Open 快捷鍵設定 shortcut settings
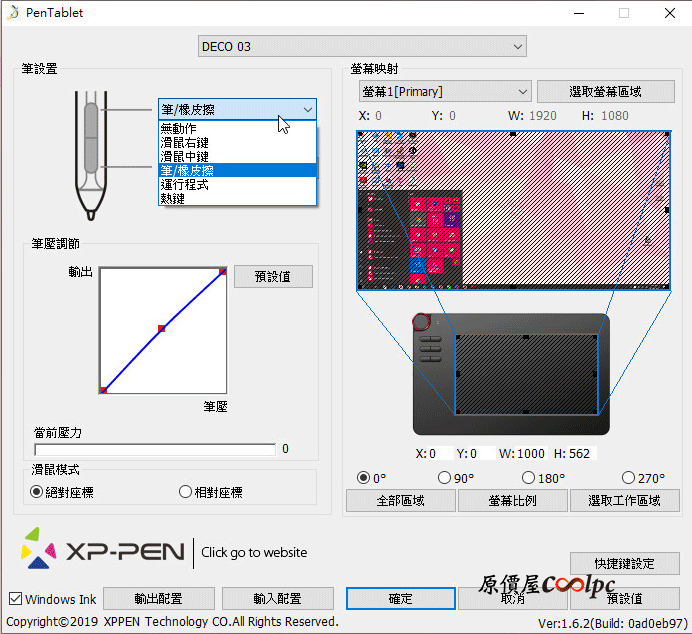The height and width of the screenshot is (634, 692). point(624,563)
